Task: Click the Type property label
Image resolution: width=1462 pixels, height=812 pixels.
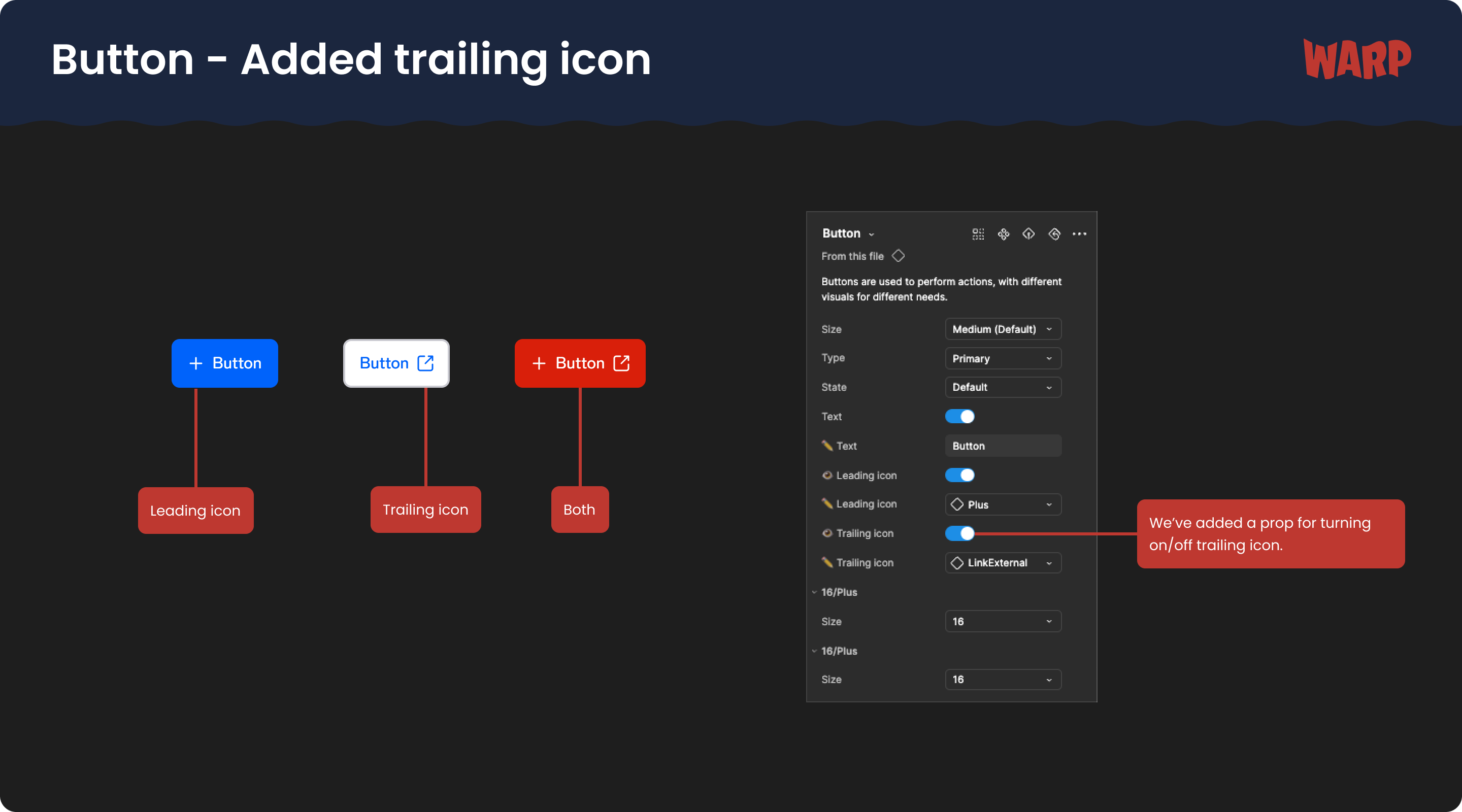Action: pyautogui.click(x=833, y=358)
